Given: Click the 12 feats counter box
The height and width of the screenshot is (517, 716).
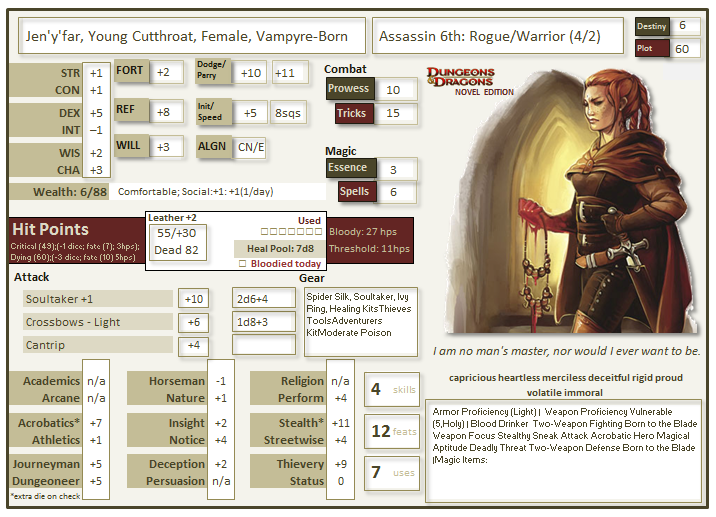Looking at the screenshot, I should coord(391,431).
